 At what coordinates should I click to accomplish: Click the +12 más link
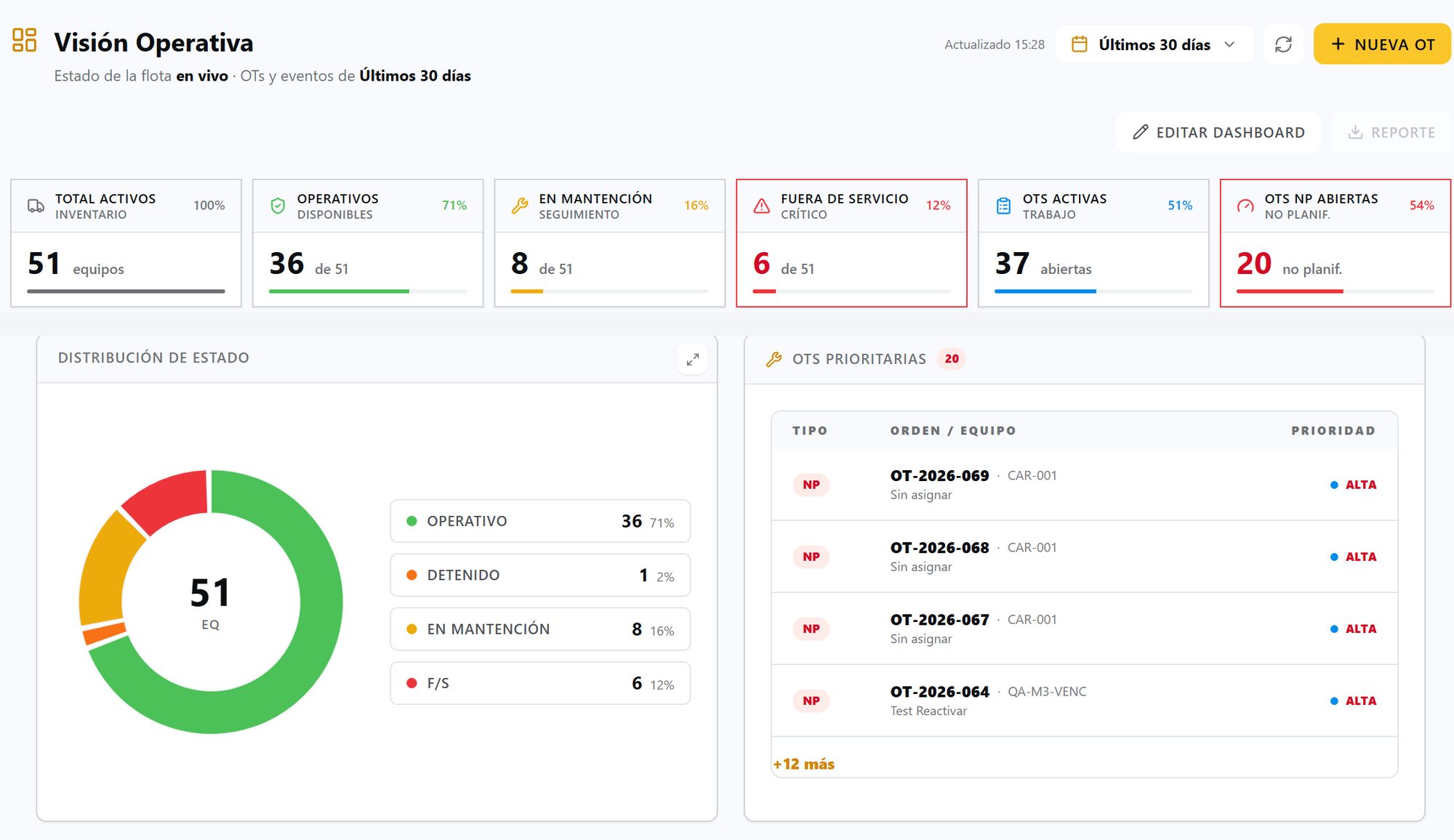click(x=803, y=764)
